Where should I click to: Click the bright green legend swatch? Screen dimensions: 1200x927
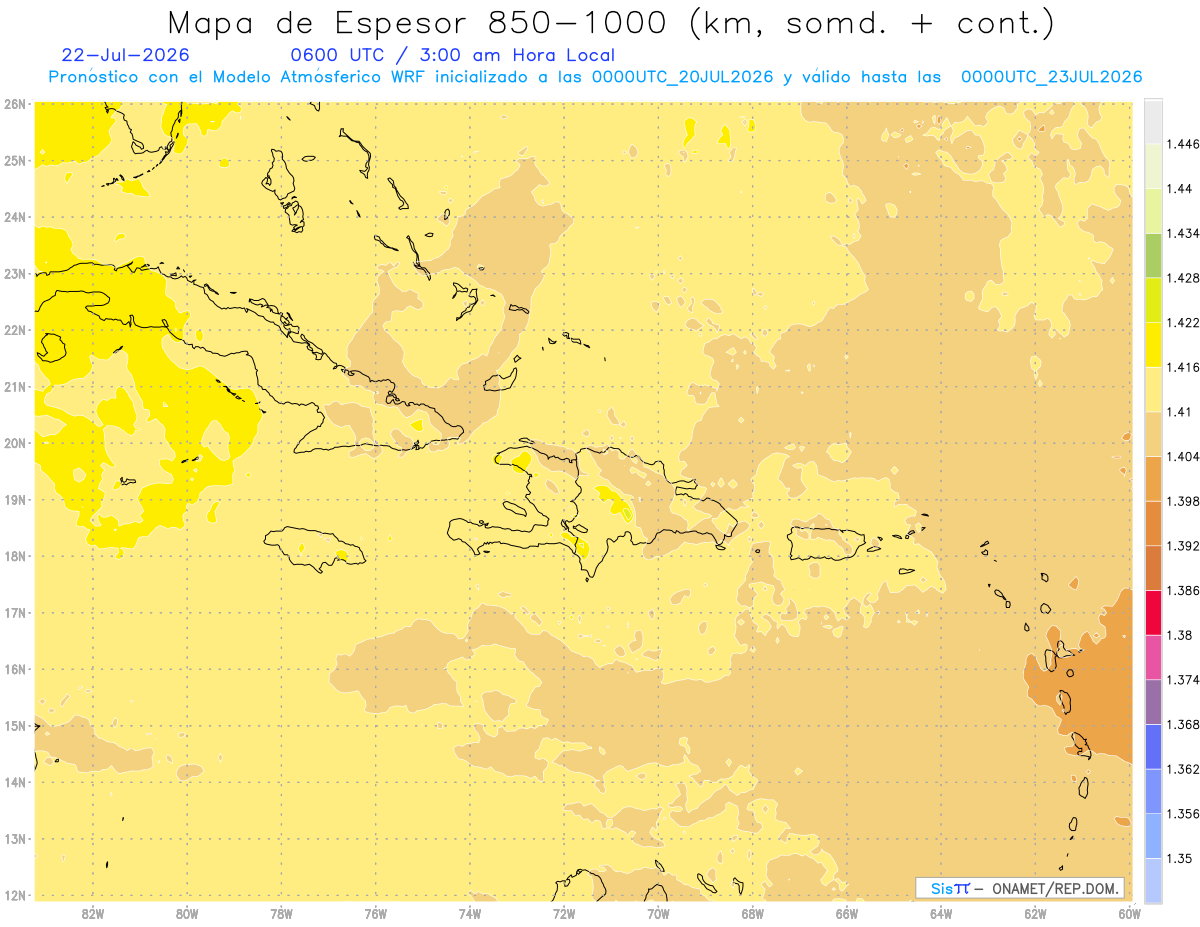tap(1153, 255)
